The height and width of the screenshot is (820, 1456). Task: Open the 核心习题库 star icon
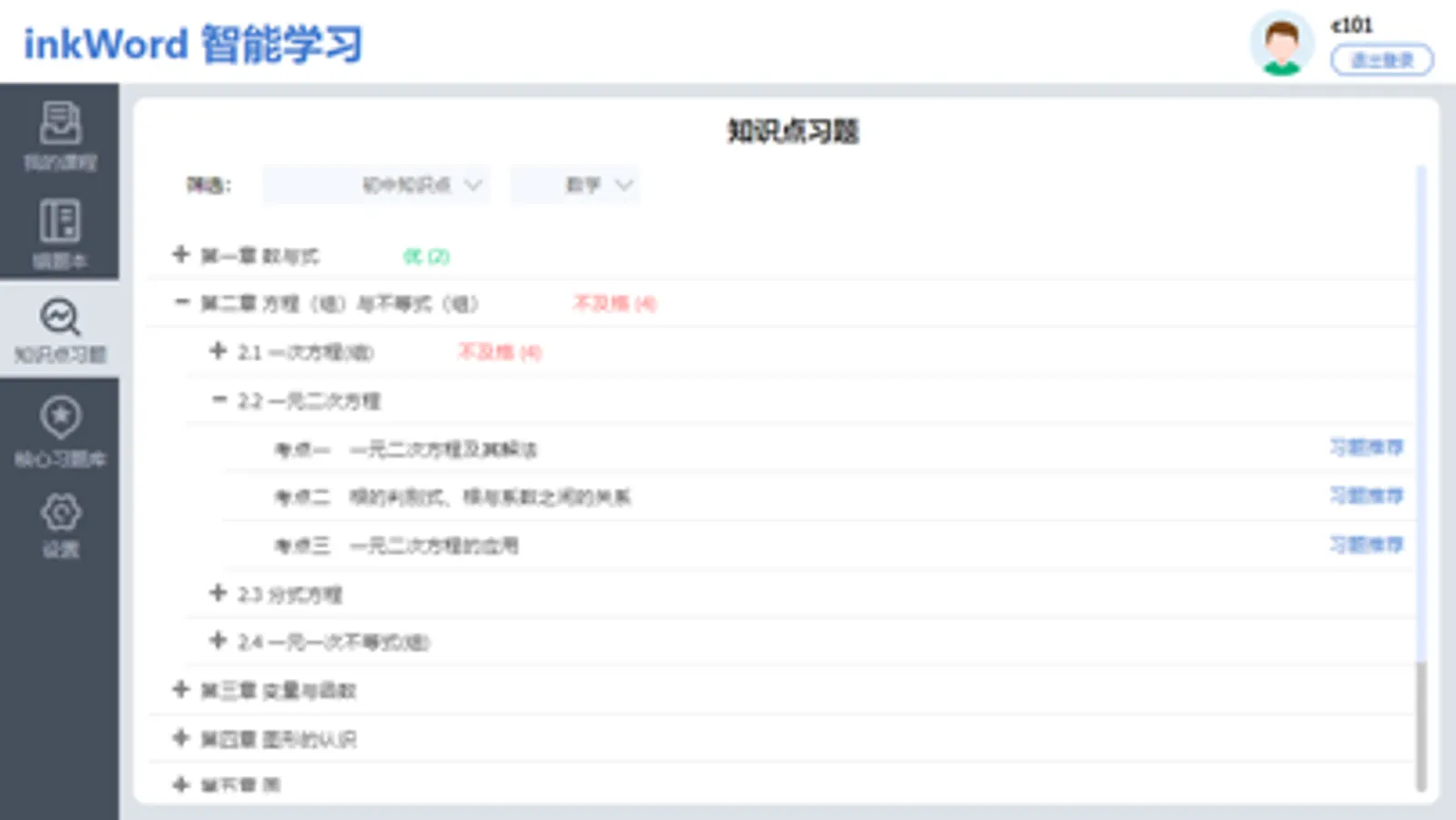pyautogui.click(x=59, y=432)
